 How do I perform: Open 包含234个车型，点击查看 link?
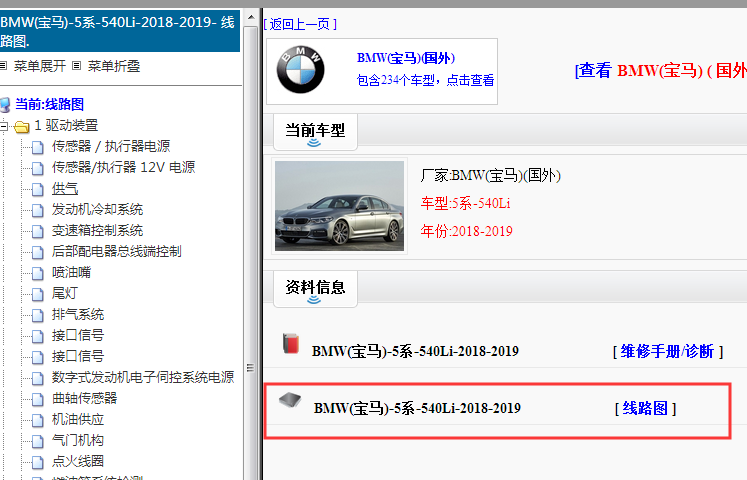click(x=425, y=80)
